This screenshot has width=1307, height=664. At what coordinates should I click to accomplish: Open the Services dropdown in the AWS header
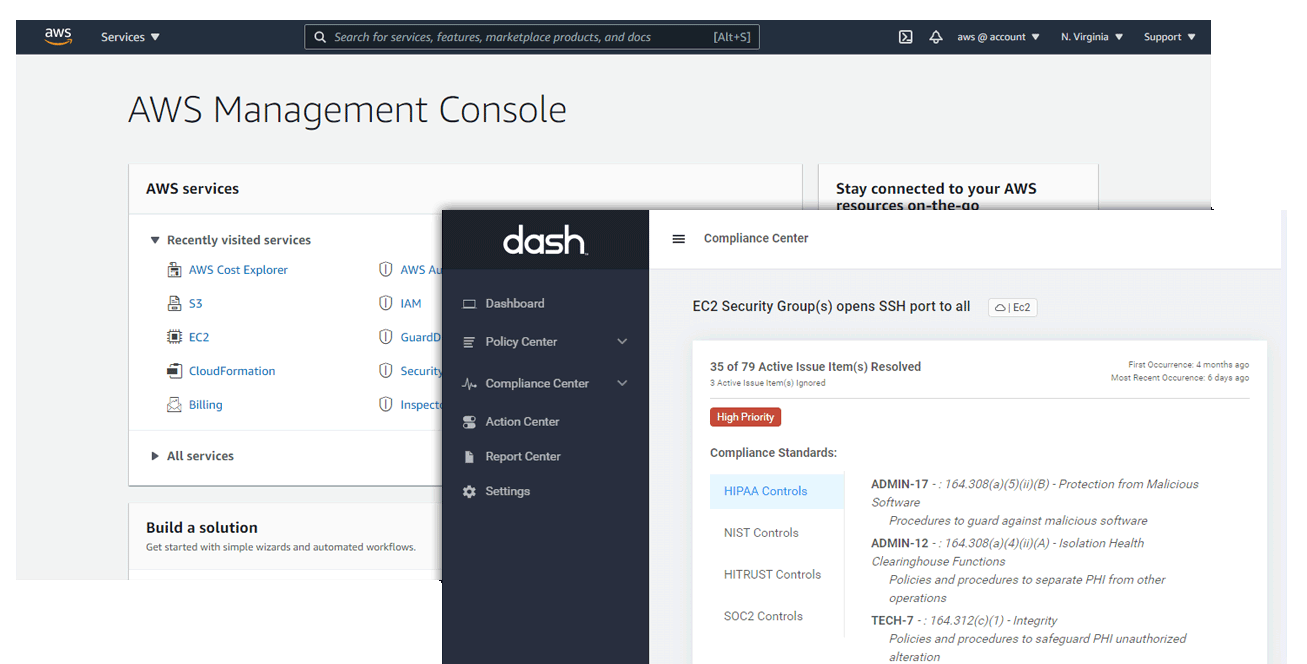(130, 37)
